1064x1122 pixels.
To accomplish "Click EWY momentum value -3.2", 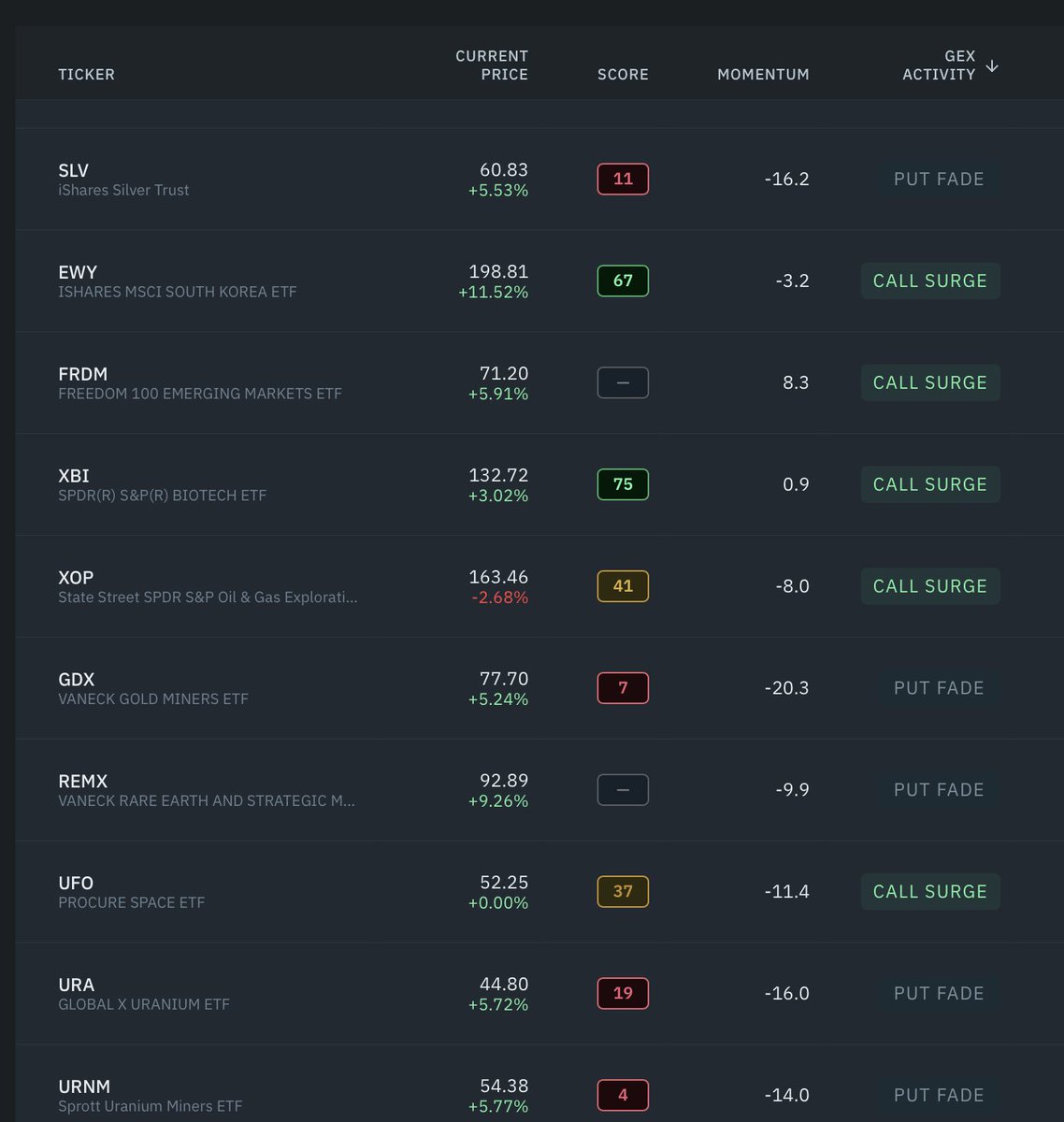I will (x=792, y=281).
